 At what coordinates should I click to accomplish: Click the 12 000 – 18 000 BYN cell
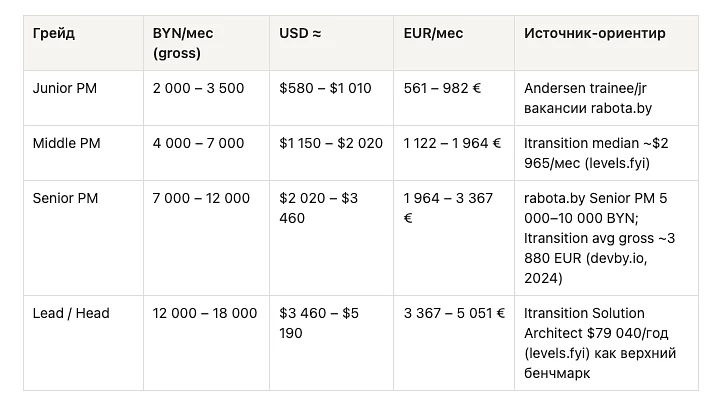pos(204,313)
